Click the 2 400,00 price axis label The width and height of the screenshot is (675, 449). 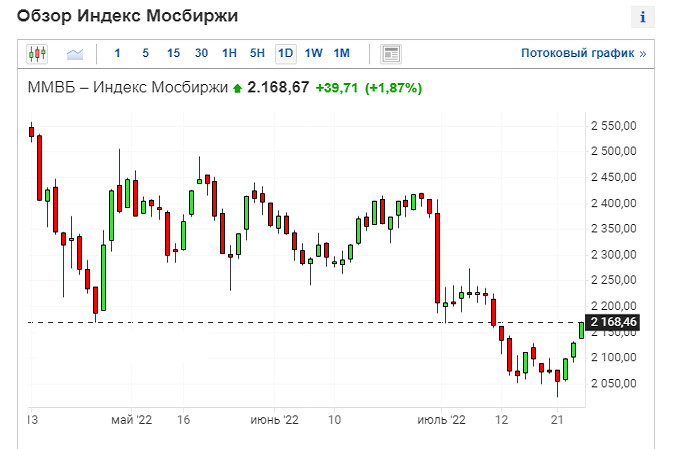pyautogui.click(x=613, y=203)
